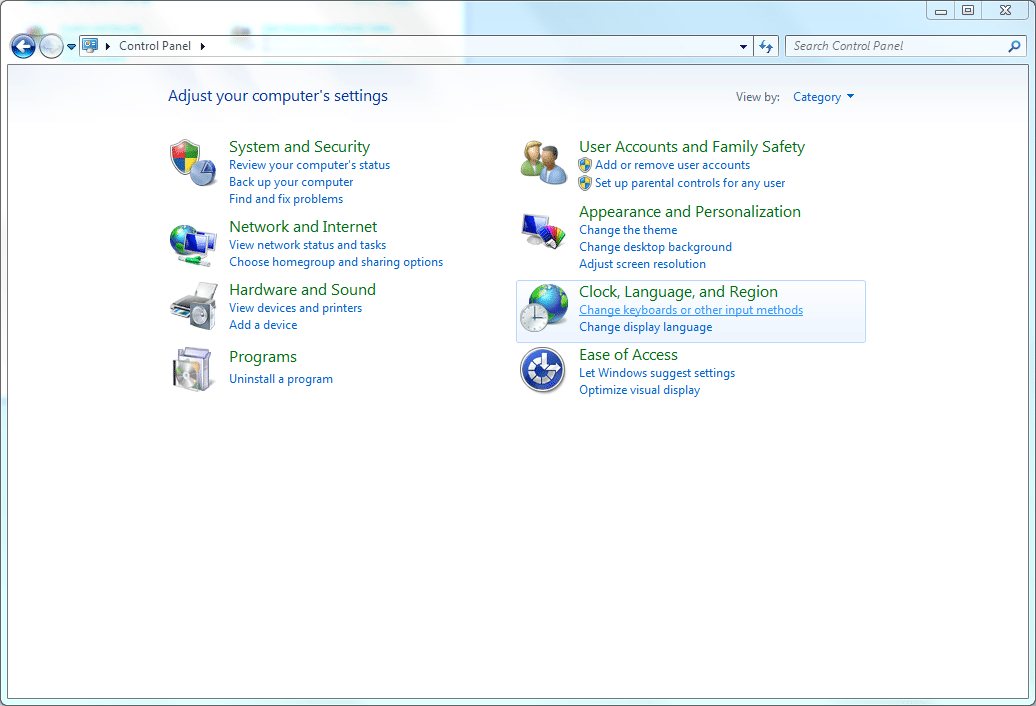1036x706 pixels.
Task: Open View network status and tasks
Action: coord(307,245)
